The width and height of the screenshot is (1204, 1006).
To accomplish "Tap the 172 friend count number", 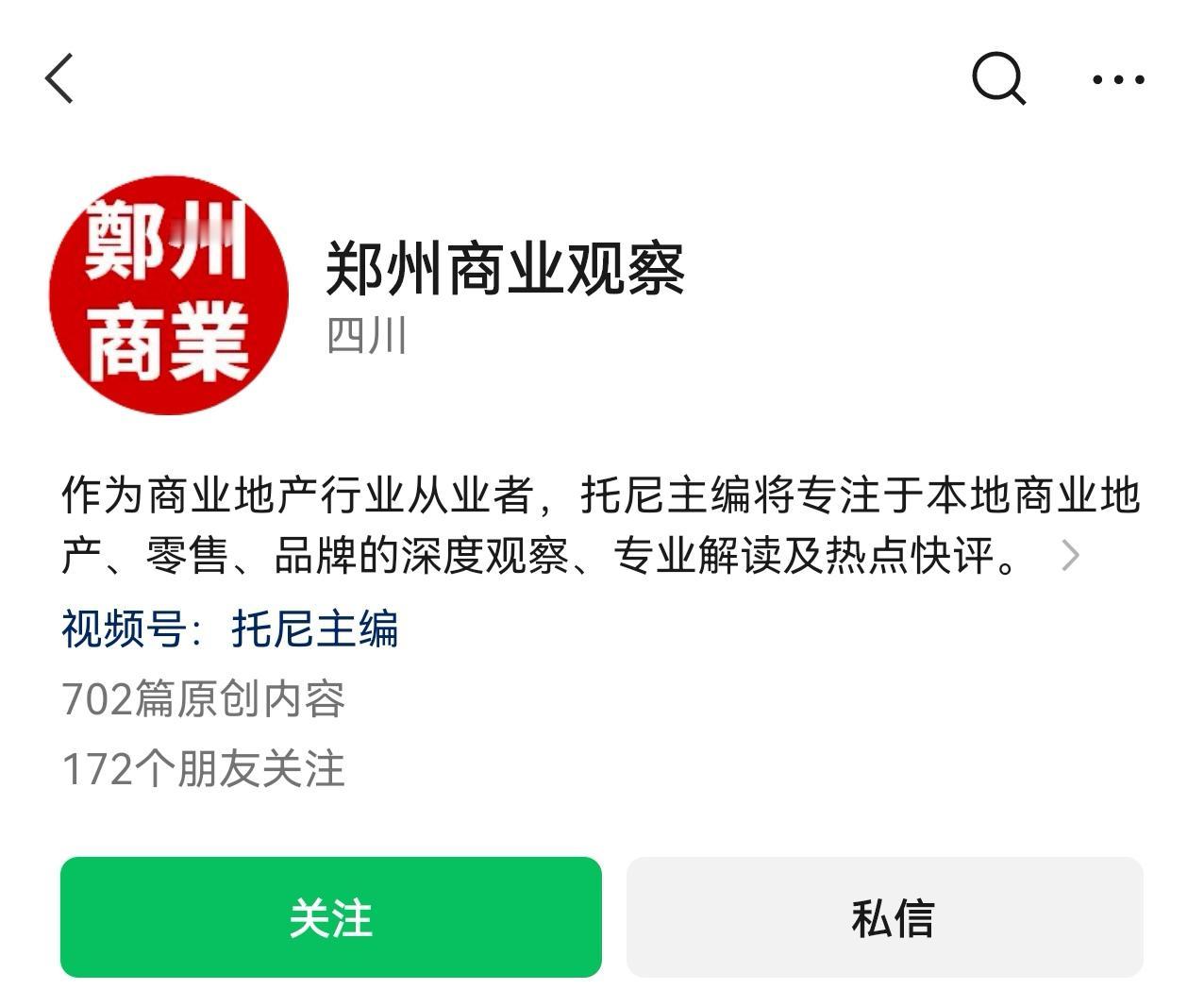I will pyautogui.click(x=96, y=769).
